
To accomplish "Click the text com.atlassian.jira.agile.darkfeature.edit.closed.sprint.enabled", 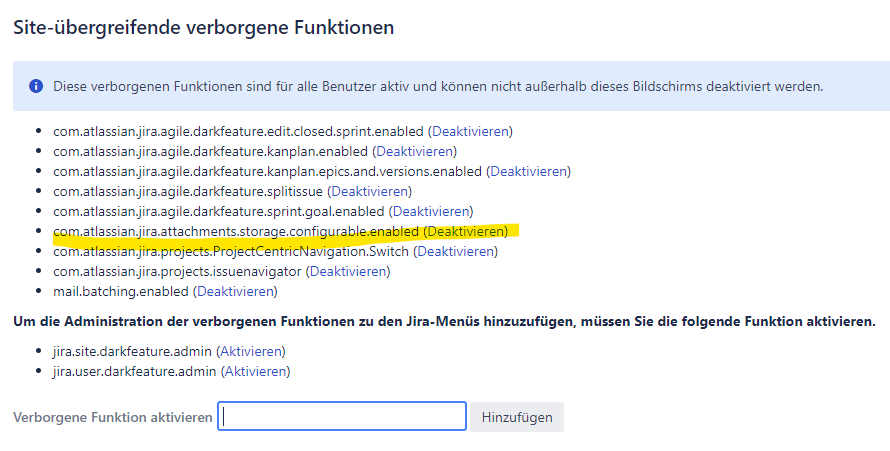I will coord(238,132).
